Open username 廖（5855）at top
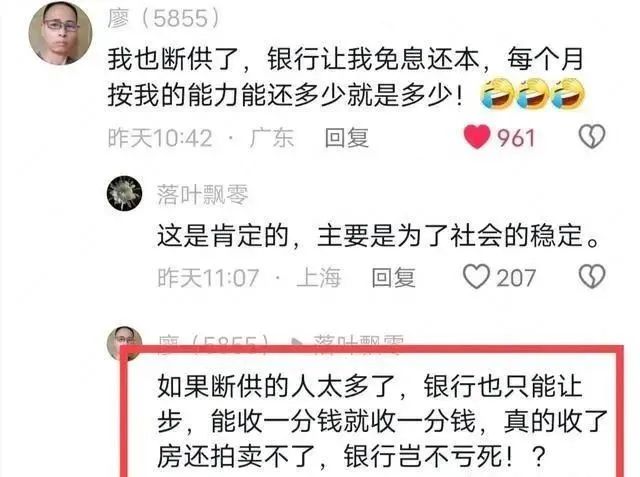The height and width of the screenshot is (477, 640). 164,18
